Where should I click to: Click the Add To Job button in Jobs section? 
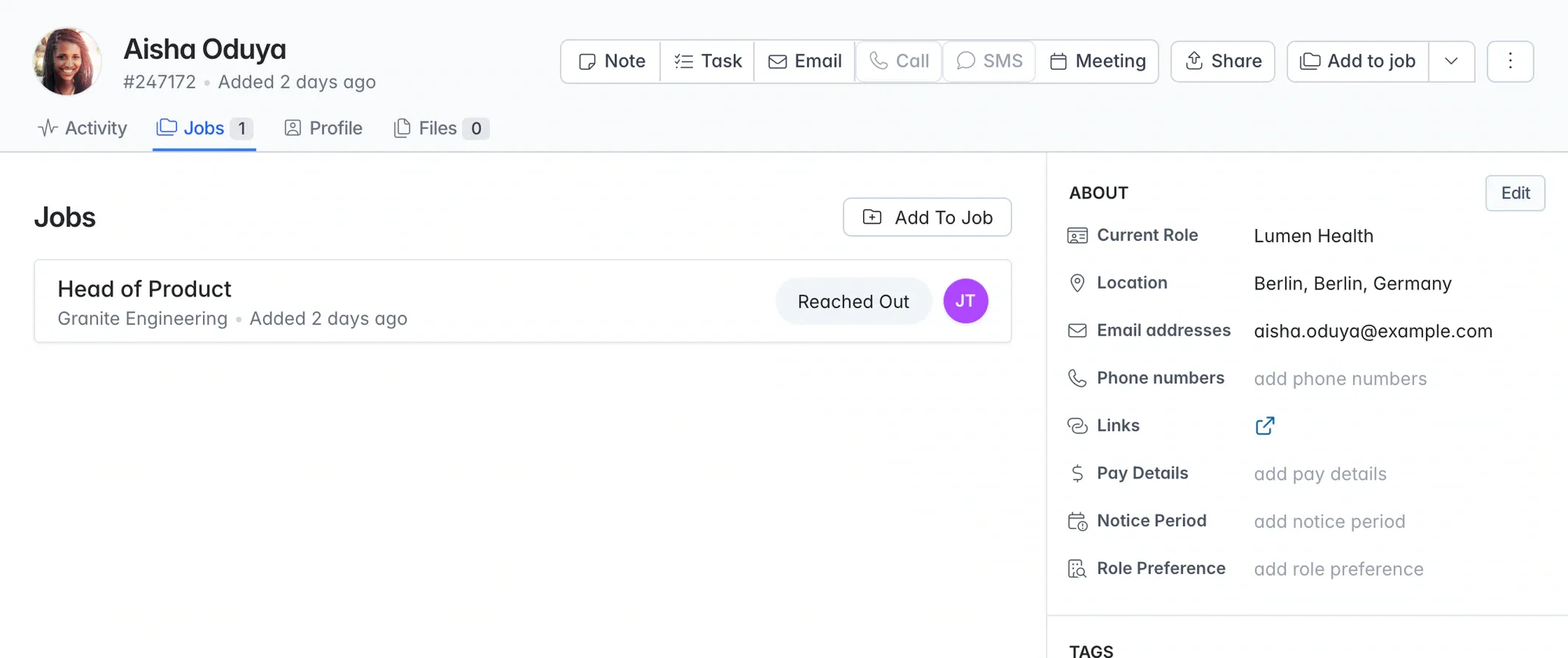927,217
